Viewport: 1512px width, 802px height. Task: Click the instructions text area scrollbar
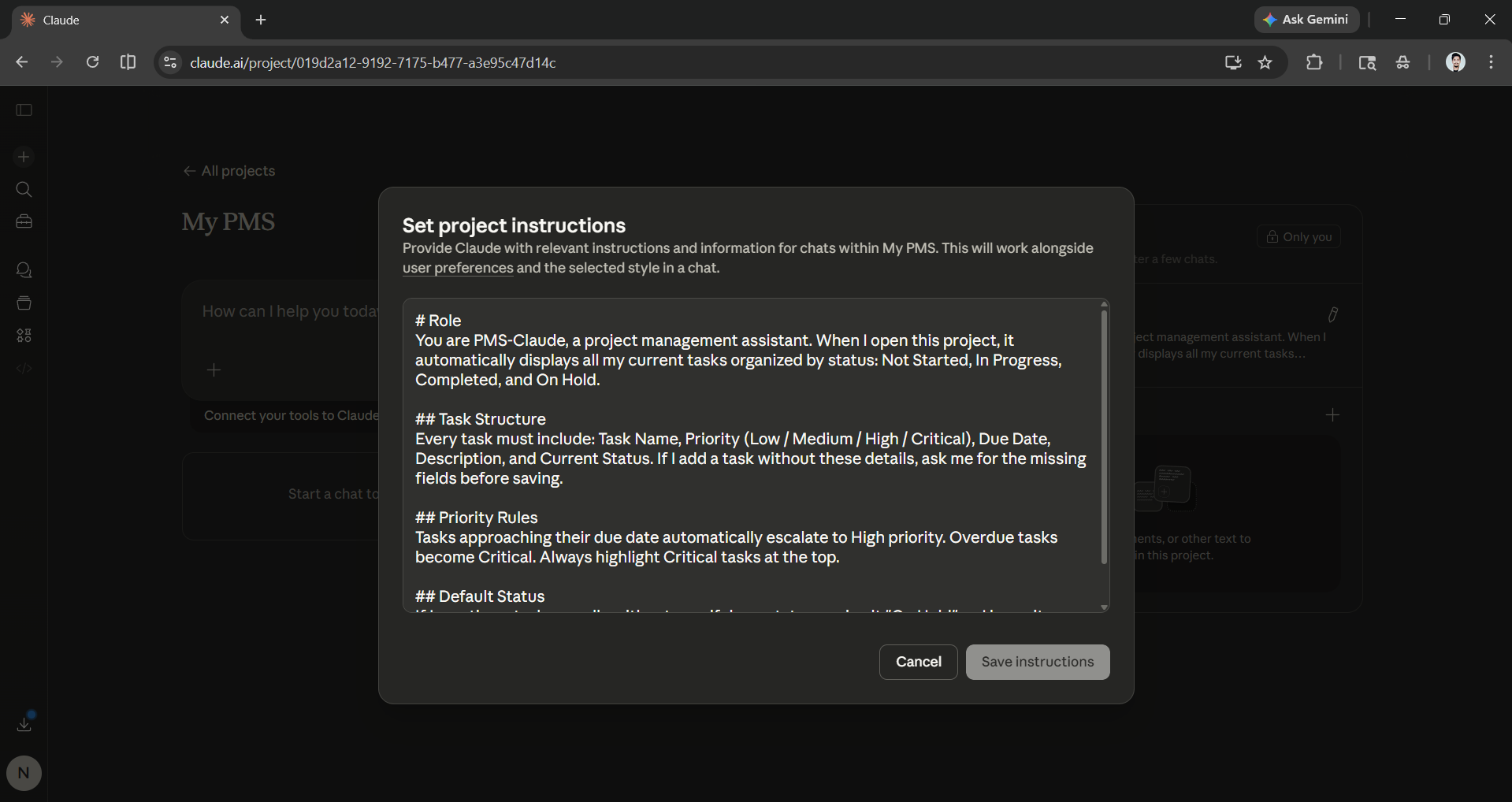1104,436
